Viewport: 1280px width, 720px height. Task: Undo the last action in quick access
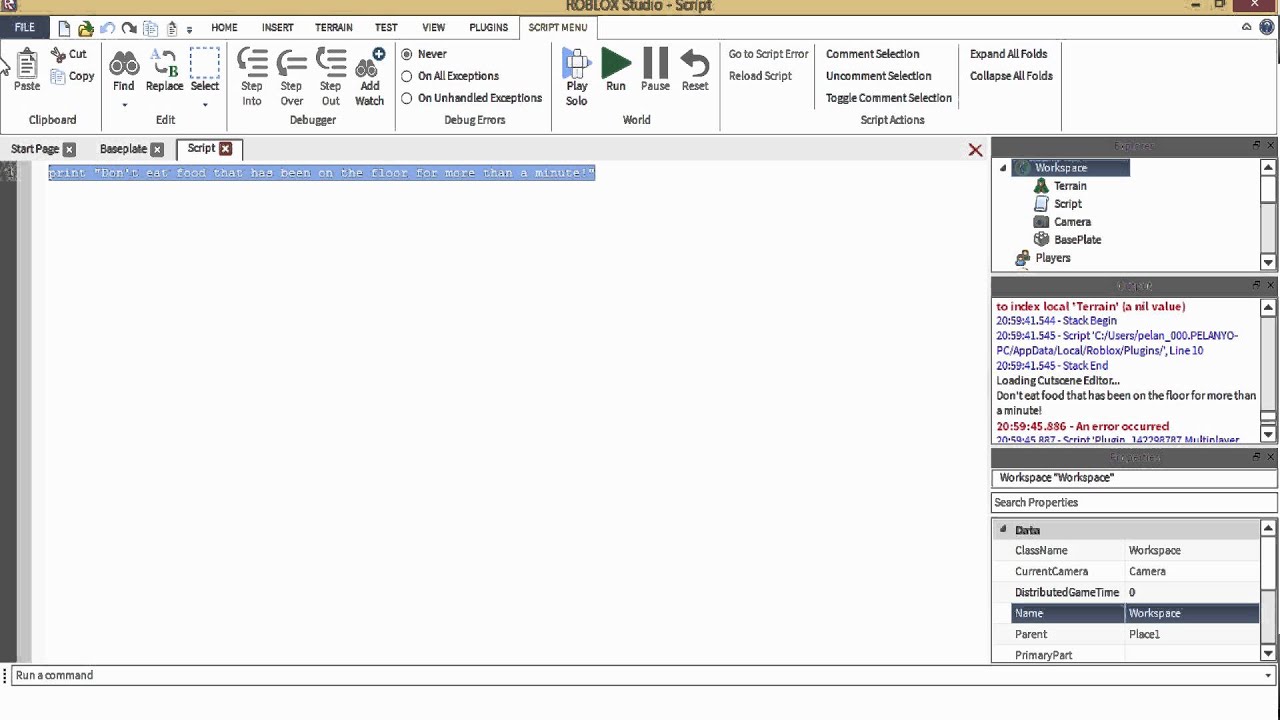(107, 28)
